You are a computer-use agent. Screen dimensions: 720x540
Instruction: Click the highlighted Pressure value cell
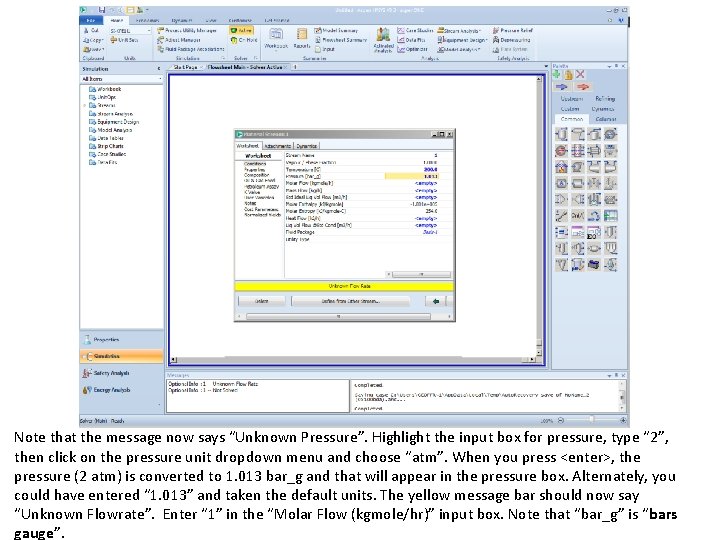(411, 176)
